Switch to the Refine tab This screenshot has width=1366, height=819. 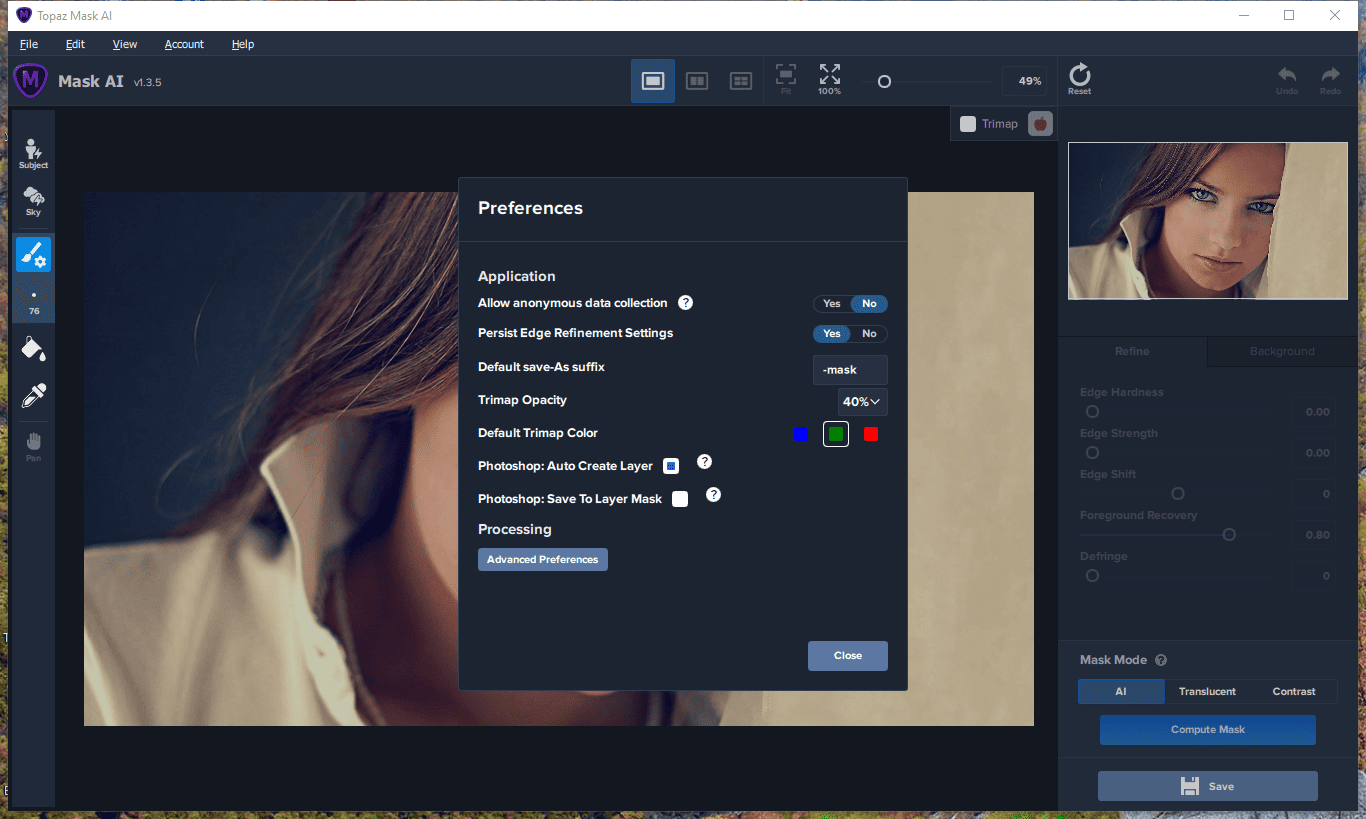(x=1132, y=351)
